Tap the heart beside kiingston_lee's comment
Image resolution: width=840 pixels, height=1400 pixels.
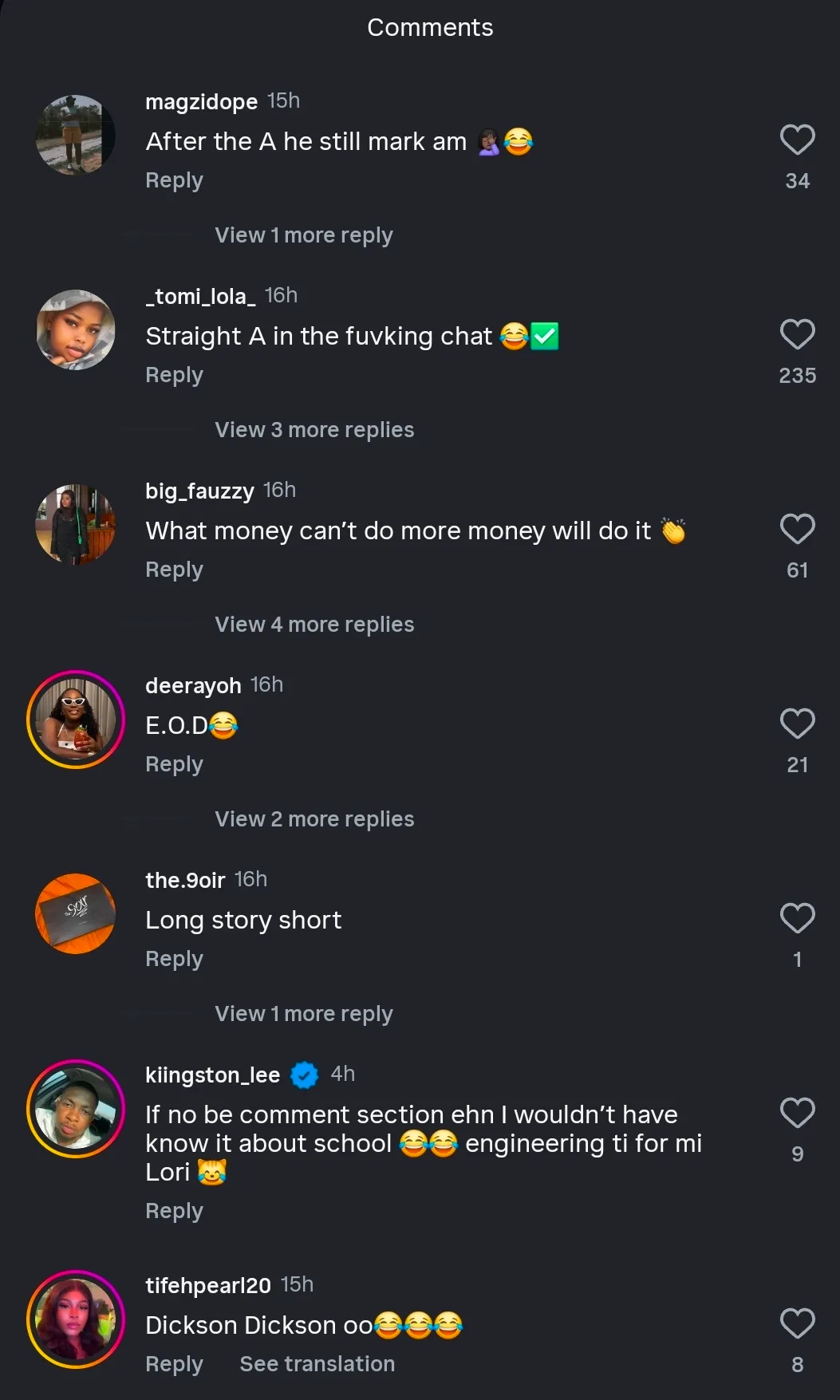pyautogui.click(x=797, y=1114)
